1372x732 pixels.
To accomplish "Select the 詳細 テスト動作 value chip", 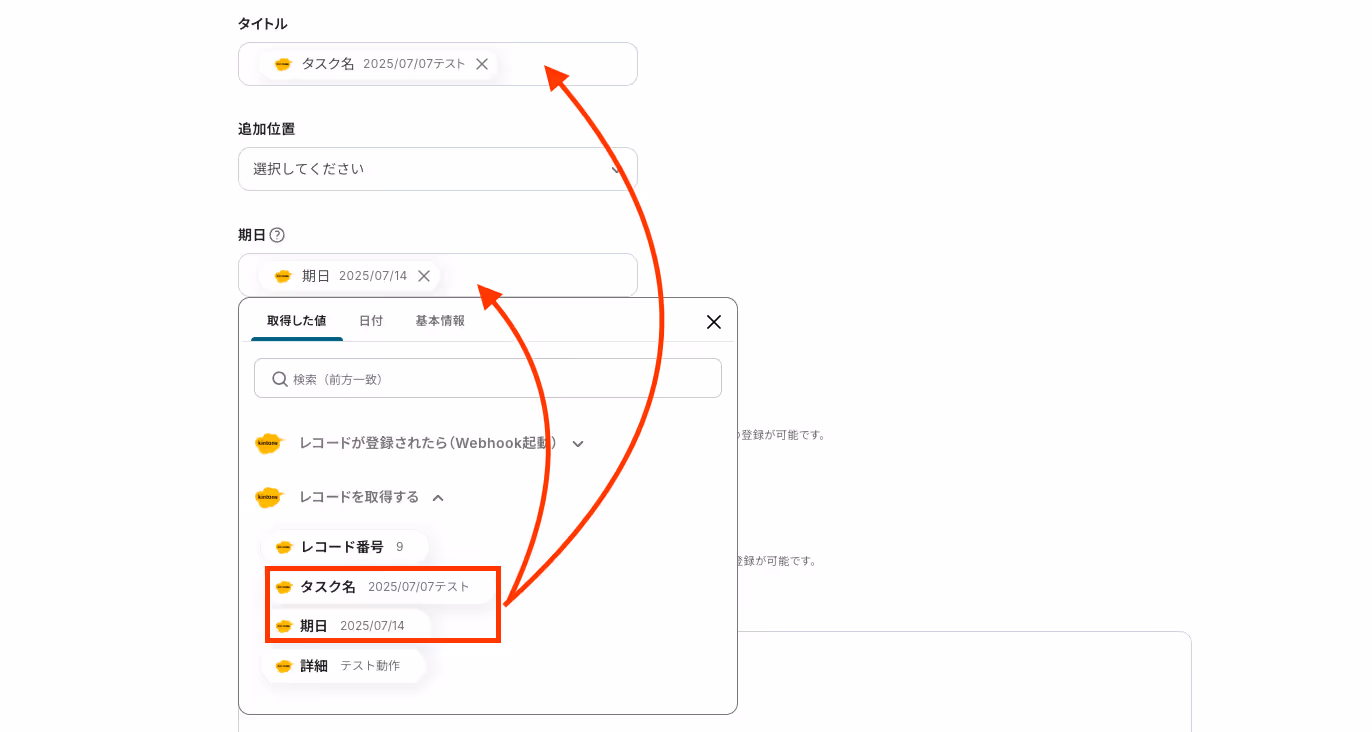I will click(344, 666).
